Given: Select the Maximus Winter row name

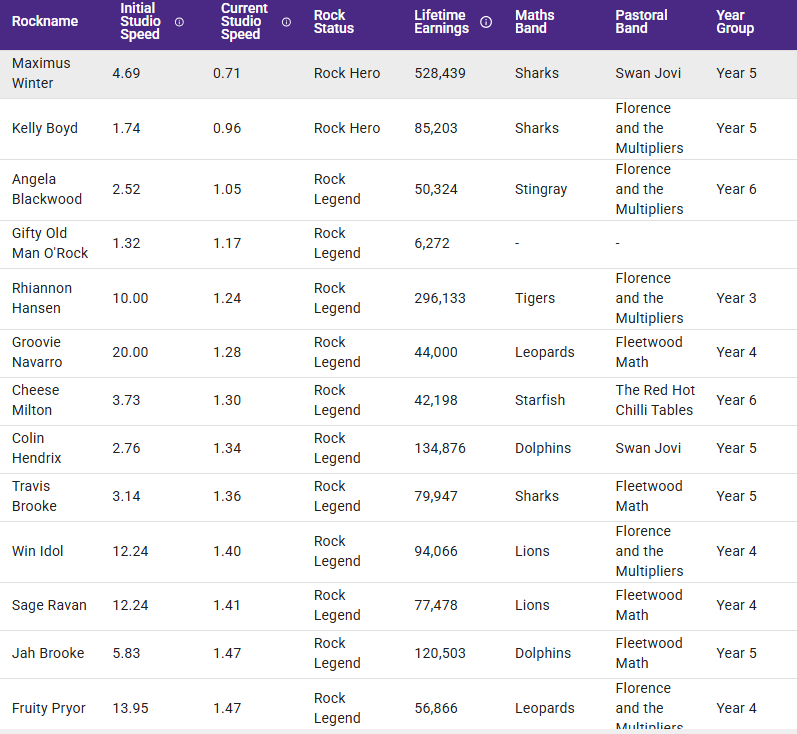Looking at the screenshot, I should [41, 73].
